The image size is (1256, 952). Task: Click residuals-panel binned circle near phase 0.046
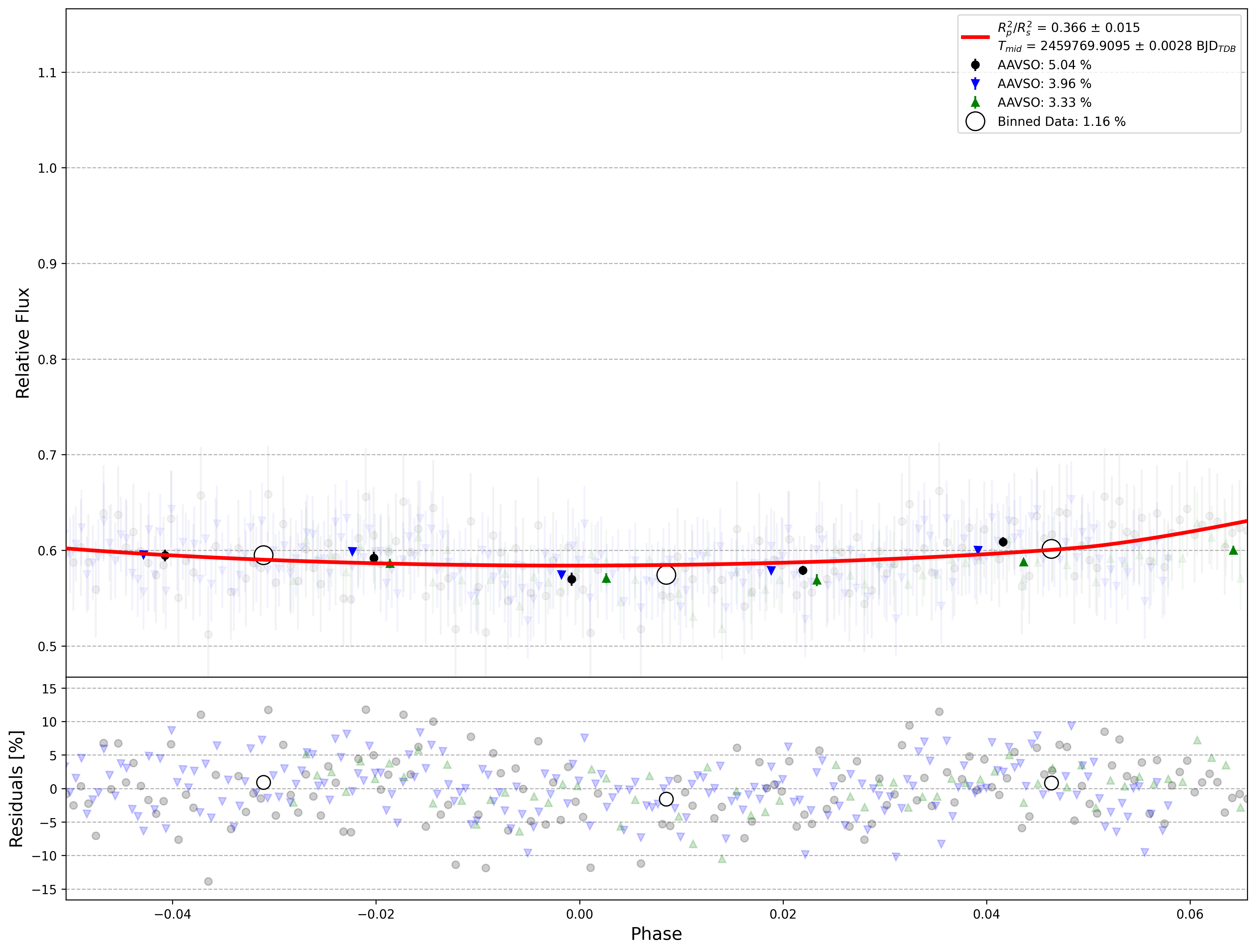click(x=1051, y=783)
